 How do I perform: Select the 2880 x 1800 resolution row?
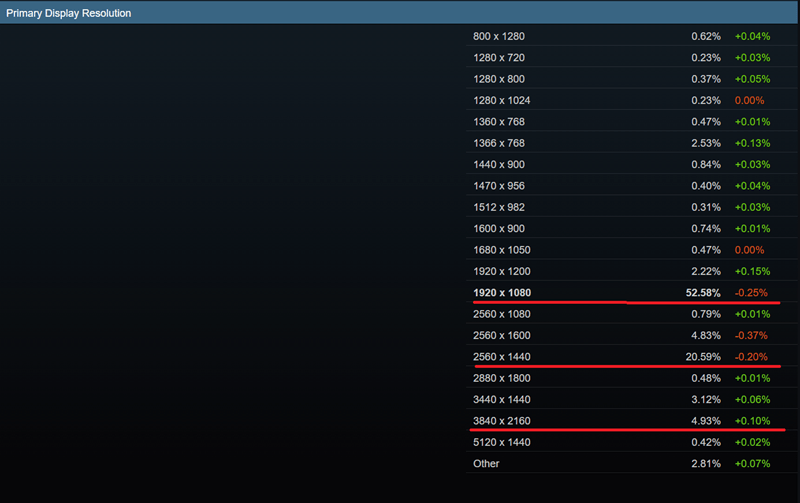click(501, 378)
